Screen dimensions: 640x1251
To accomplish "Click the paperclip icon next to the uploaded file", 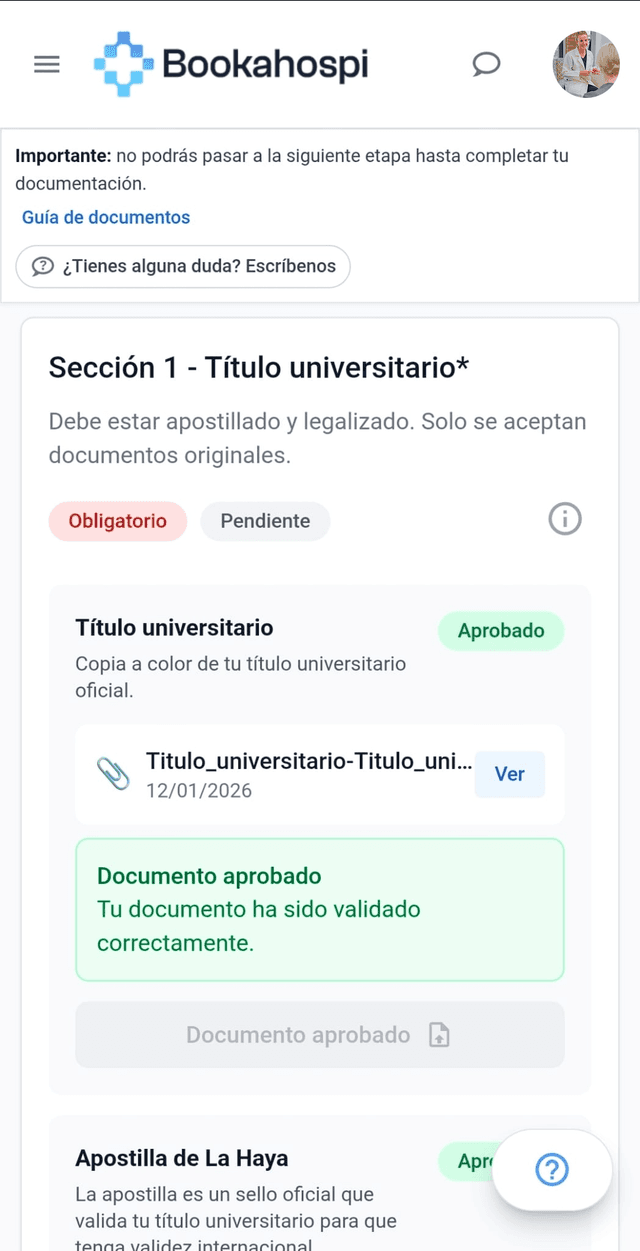I will click(x=115, y=773).
